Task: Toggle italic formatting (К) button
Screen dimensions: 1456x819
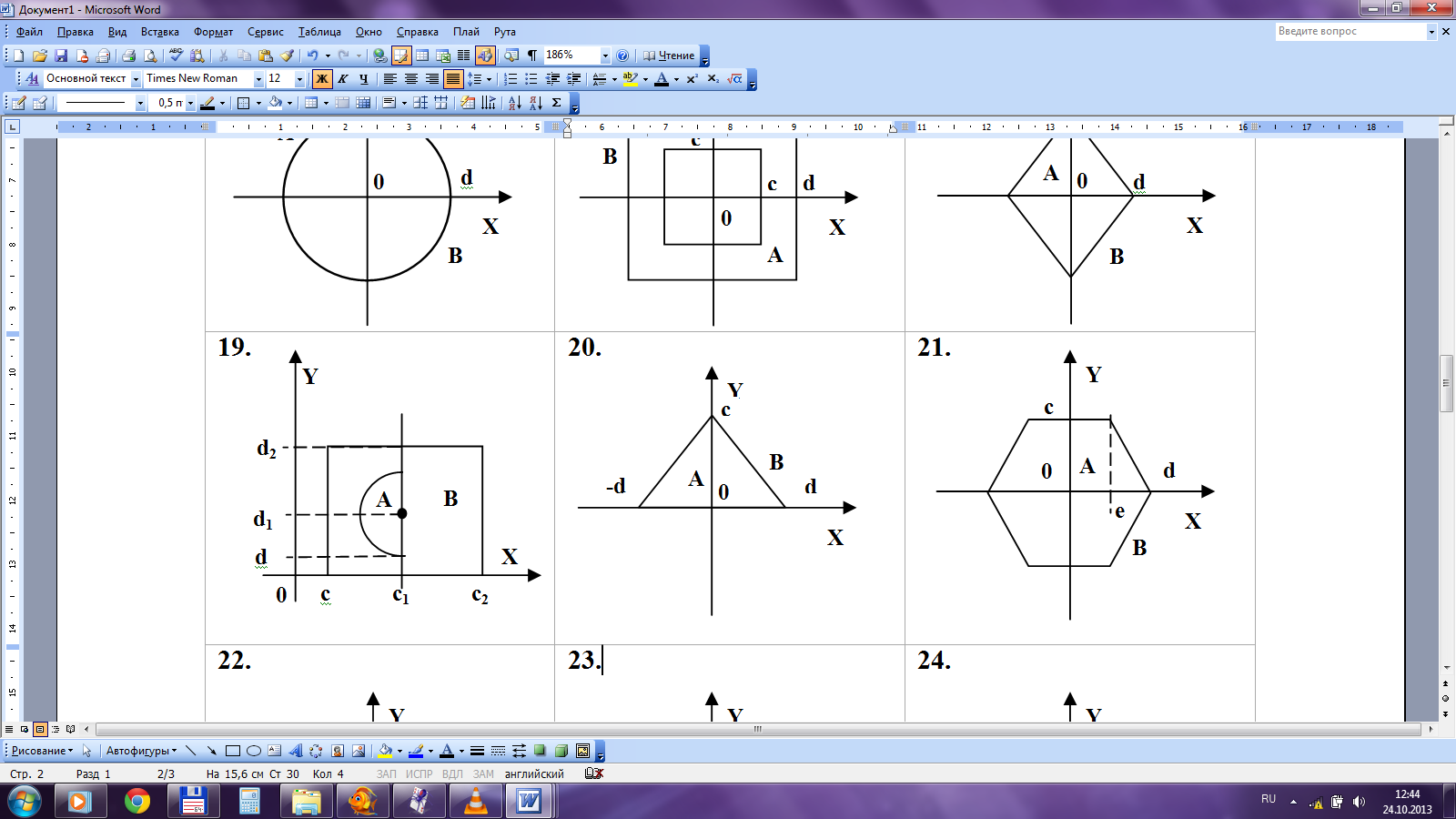Action: tap(343, 79)
